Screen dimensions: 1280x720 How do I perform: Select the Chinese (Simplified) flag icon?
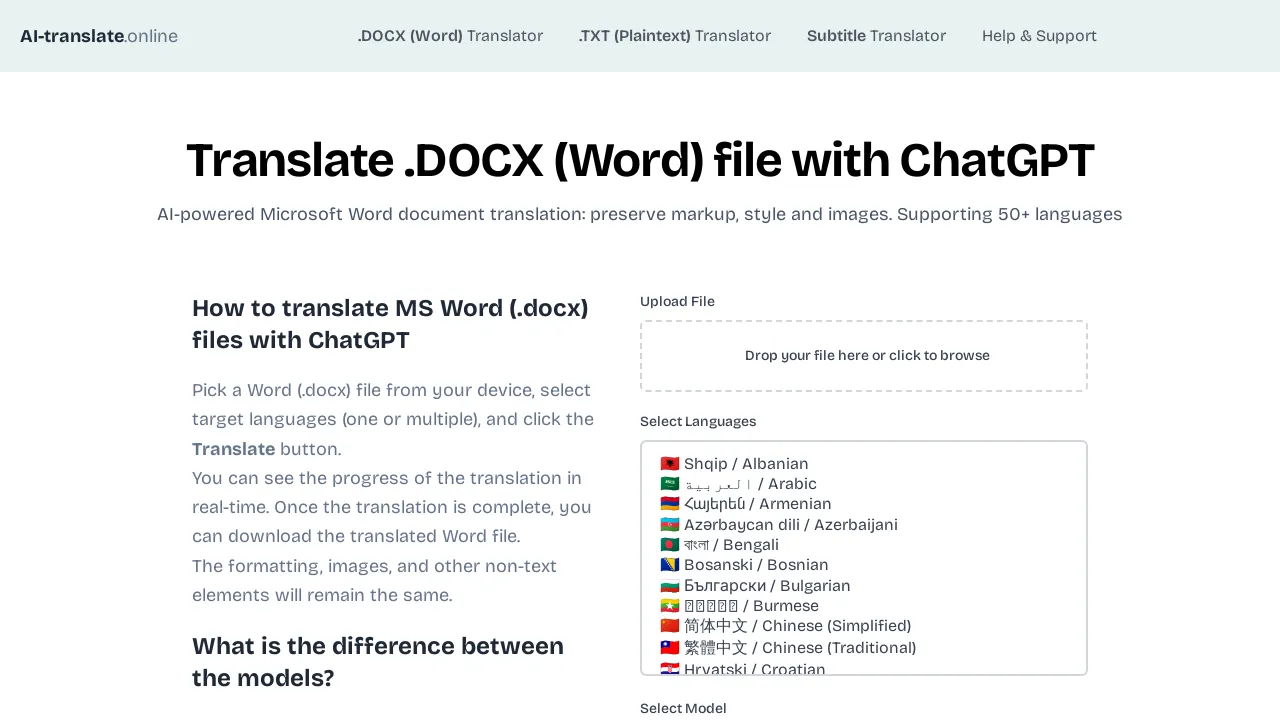(670, 625)
